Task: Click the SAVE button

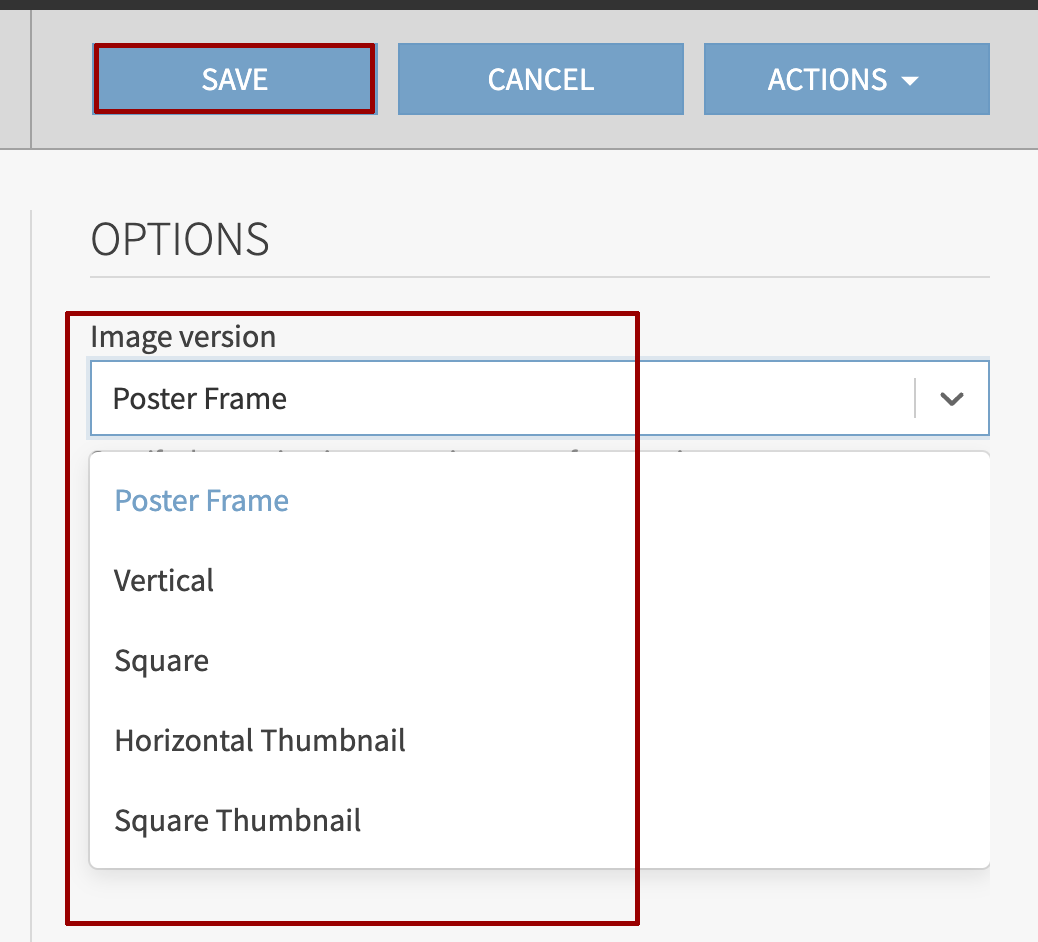Action: [234, 79]
